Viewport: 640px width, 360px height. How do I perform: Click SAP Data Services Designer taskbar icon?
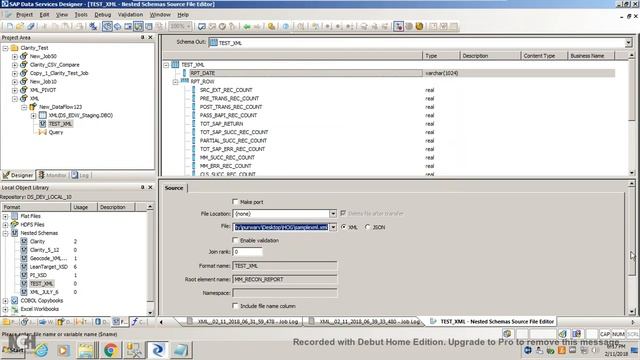158,350
